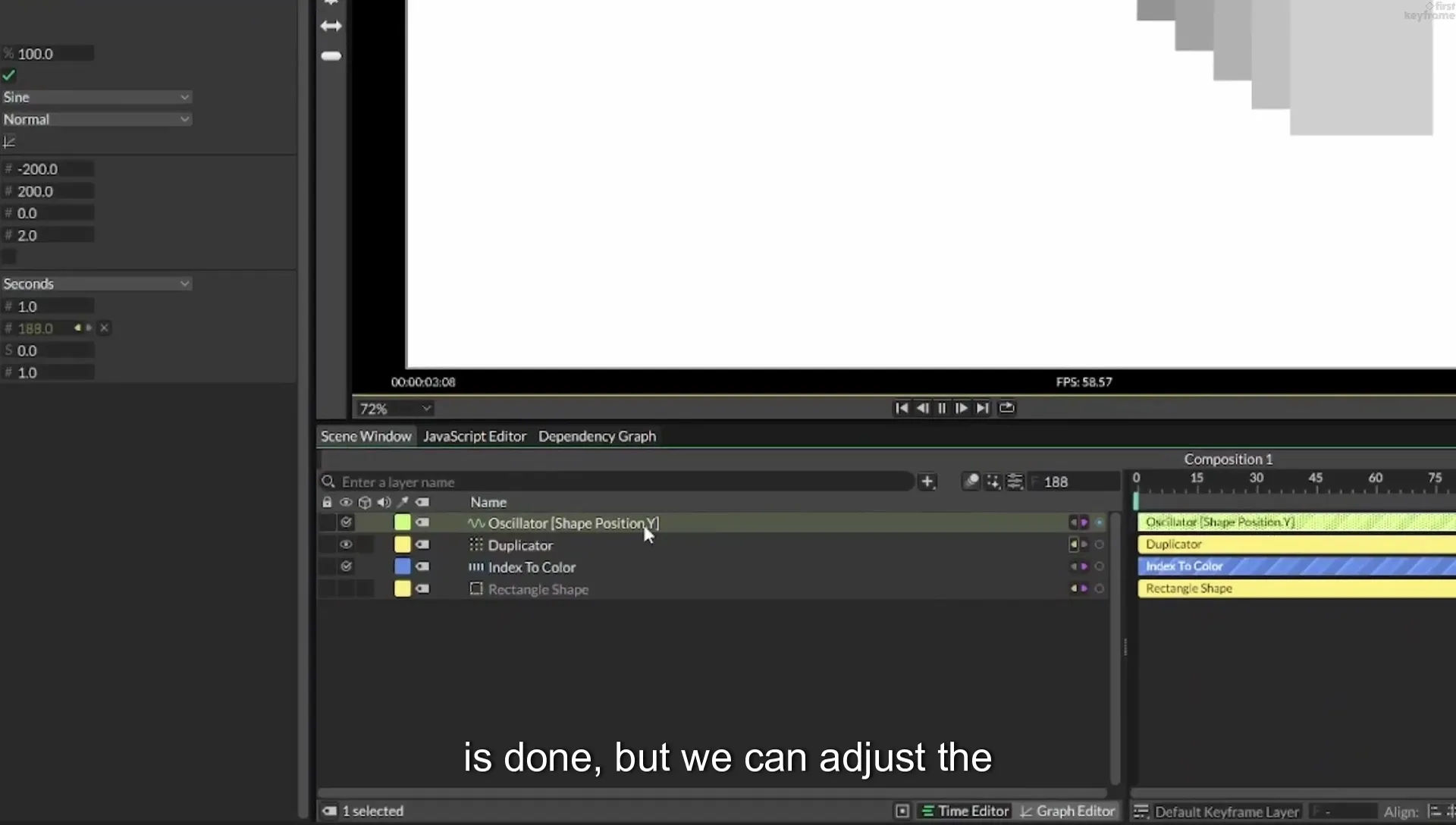This screenshot has width=1456, height=825.
Task: Click the Oscillator layer wave icon
Action: click(x=476, y=523)
